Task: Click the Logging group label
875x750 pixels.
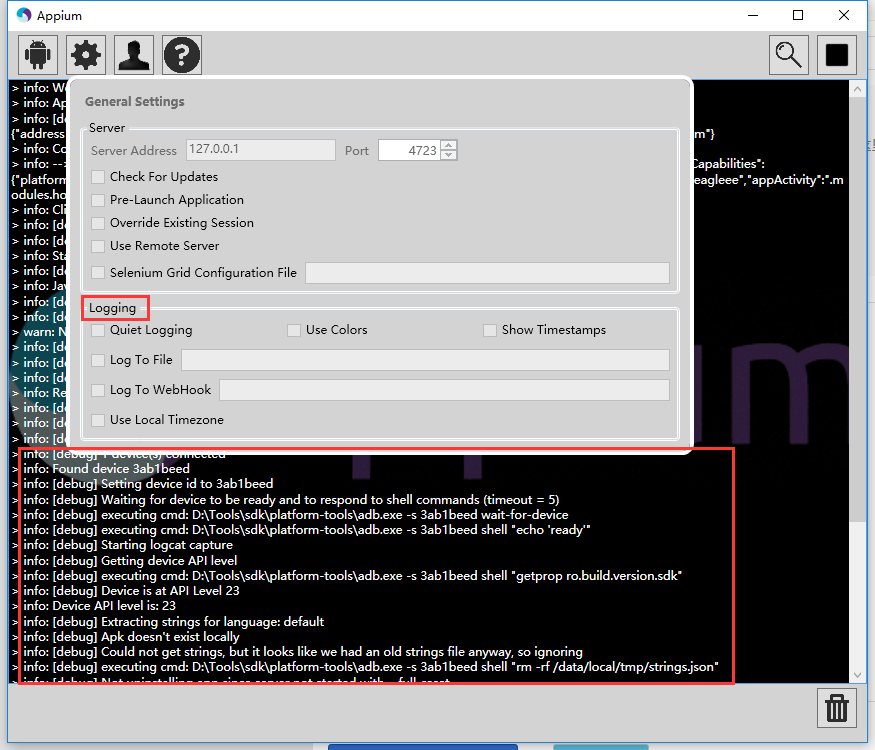Action: pyautogui.click(x=112, y=308)
